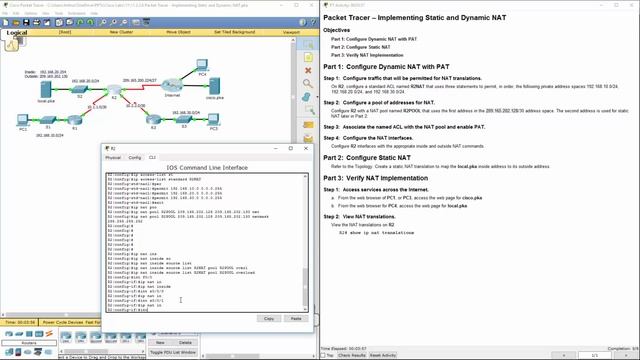Click the Reset Activity button
Screen dimensions: 640x360
point(383,356)
